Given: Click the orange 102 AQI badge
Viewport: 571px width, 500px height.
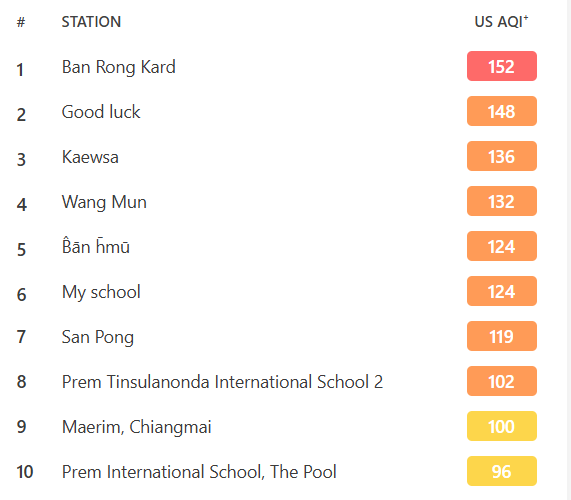Looking at the screenshot, I should coord(502,381).
